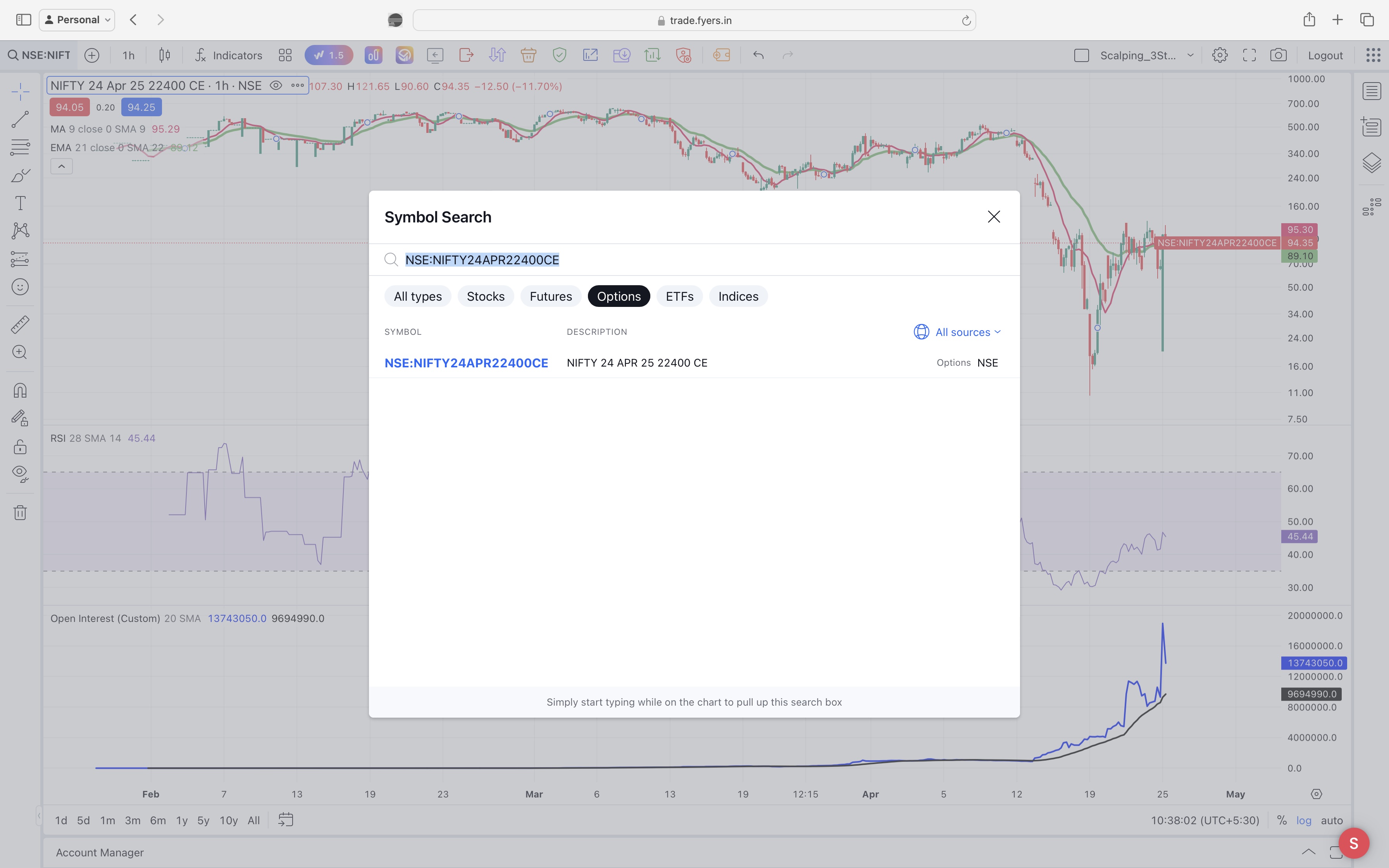Screen dimensions: 1389x868
Task: Select the trend line drawing tool
Action: coord(20,119)
